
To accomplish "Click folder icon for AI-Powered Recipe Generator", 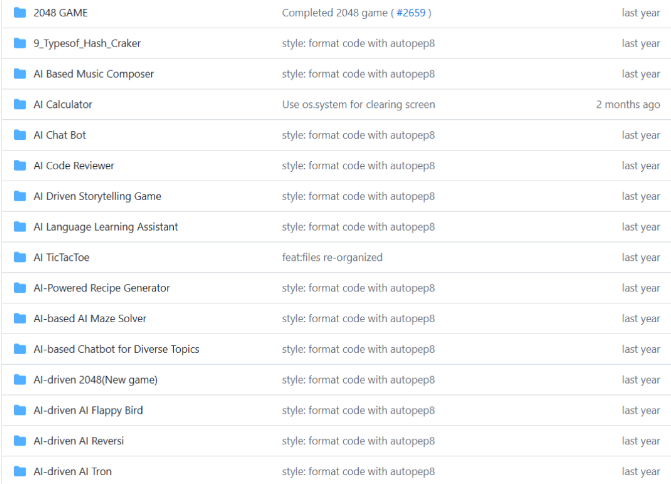I will pyautogui.click(x=20, y=288).
